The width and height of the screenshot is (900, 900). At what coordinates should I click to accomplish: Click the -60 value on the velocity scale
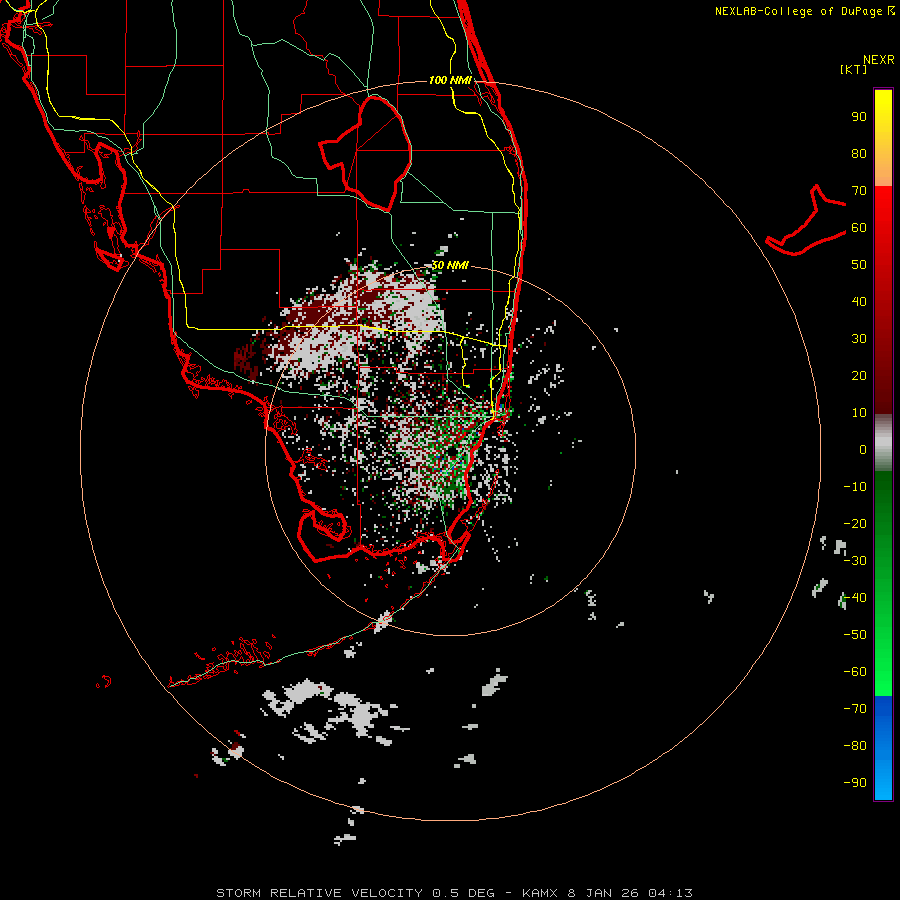tap(855, 672)
